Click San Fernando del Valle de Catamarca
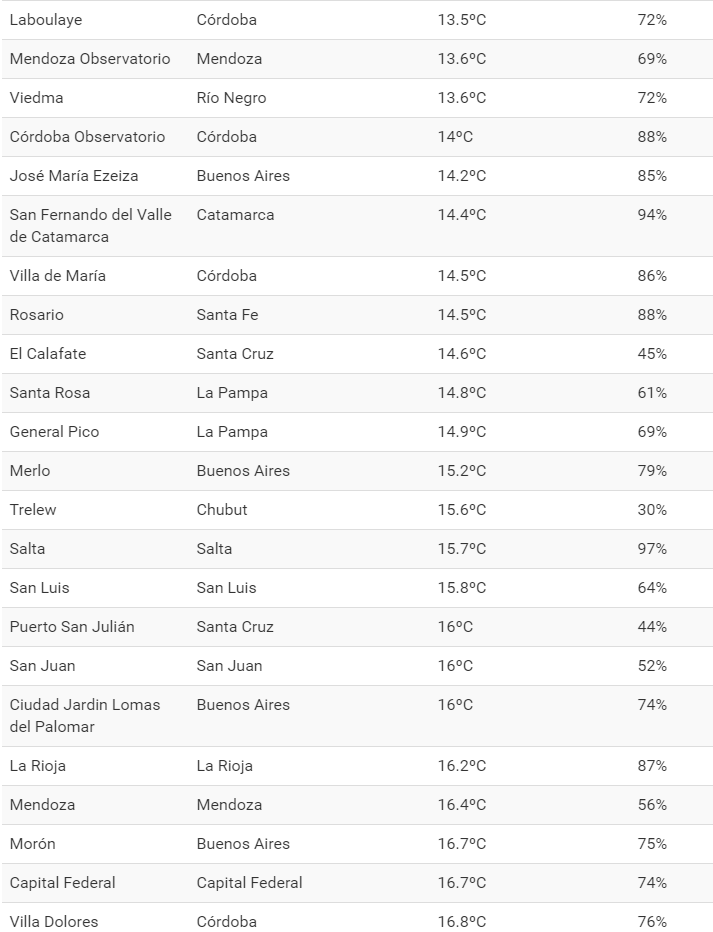This screenshot has height=932, width=713. [90, 226]
